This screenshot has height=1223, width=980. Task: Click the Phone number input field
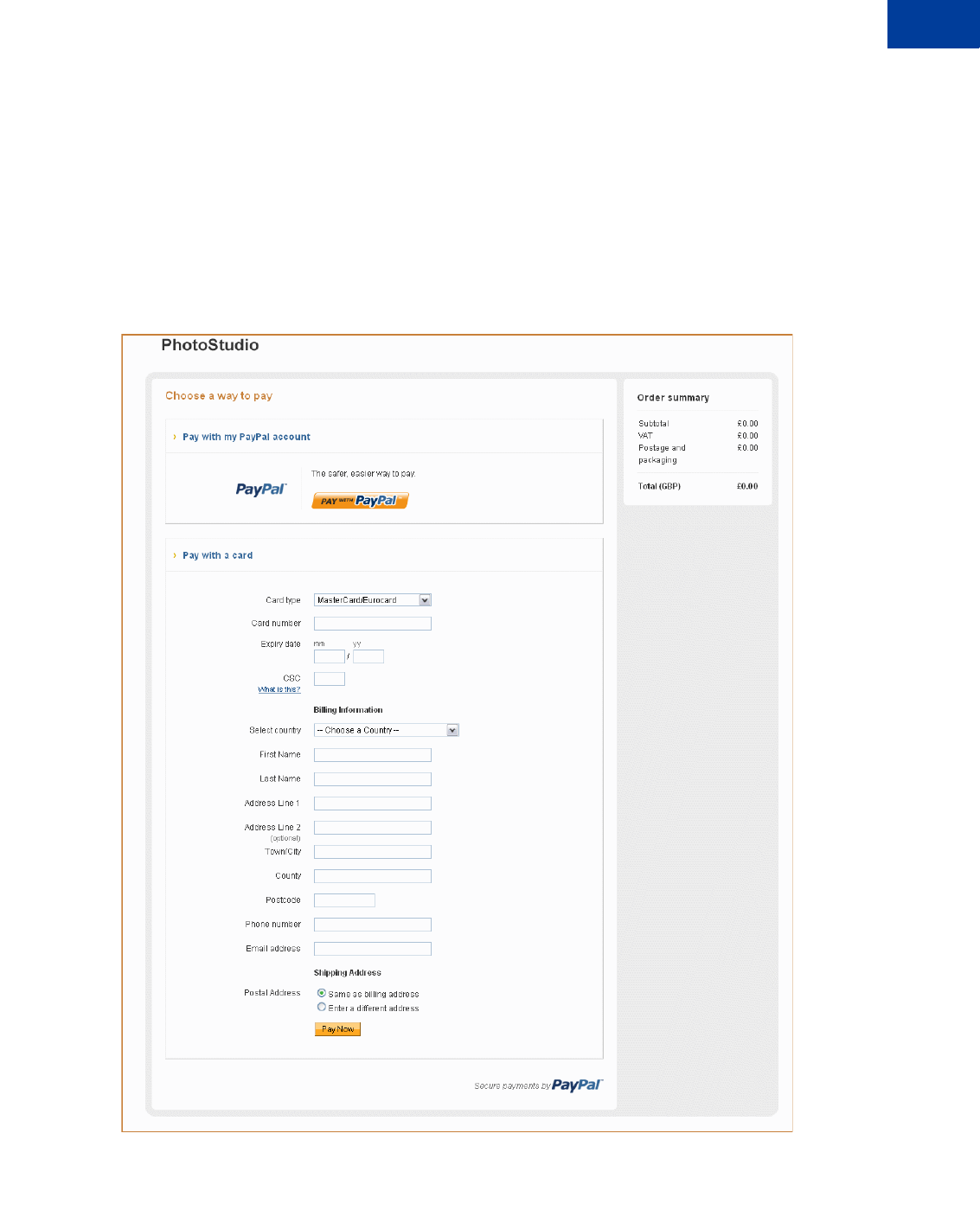pyautogui.click(x=373, y=925)
